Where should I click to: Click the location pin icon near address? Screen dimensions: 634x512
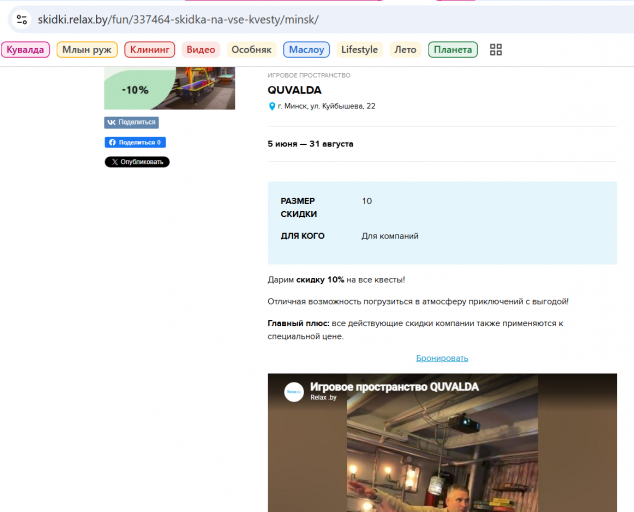[x=272, y=106]
